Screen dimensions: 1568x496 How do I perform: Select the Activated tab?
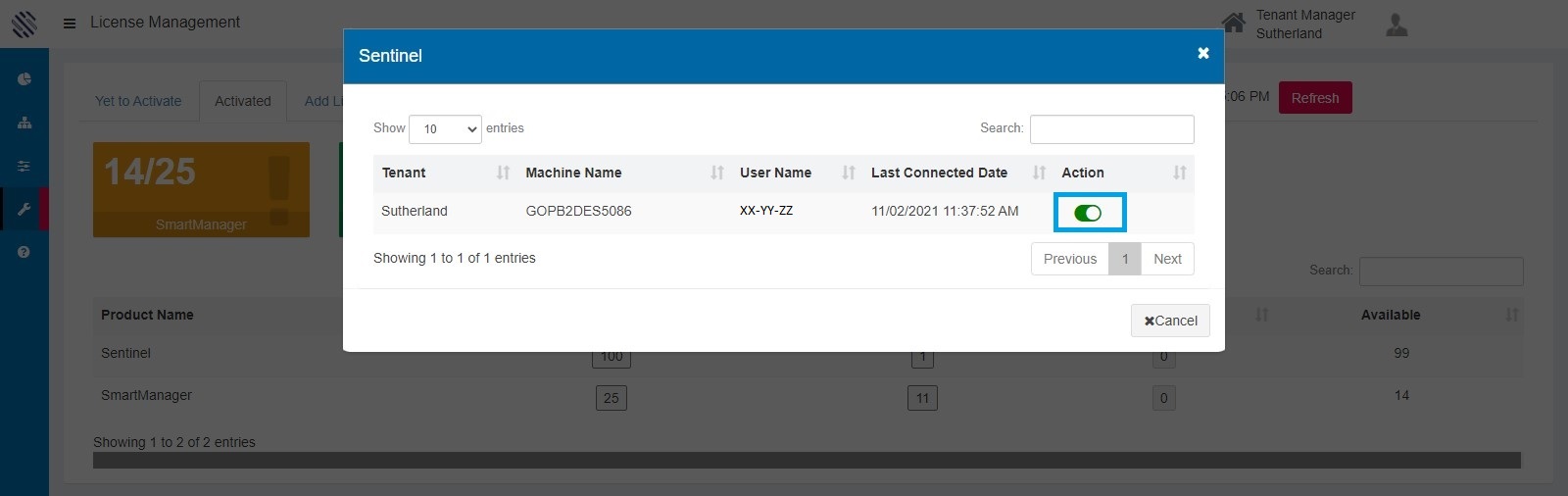pos(243,101)
